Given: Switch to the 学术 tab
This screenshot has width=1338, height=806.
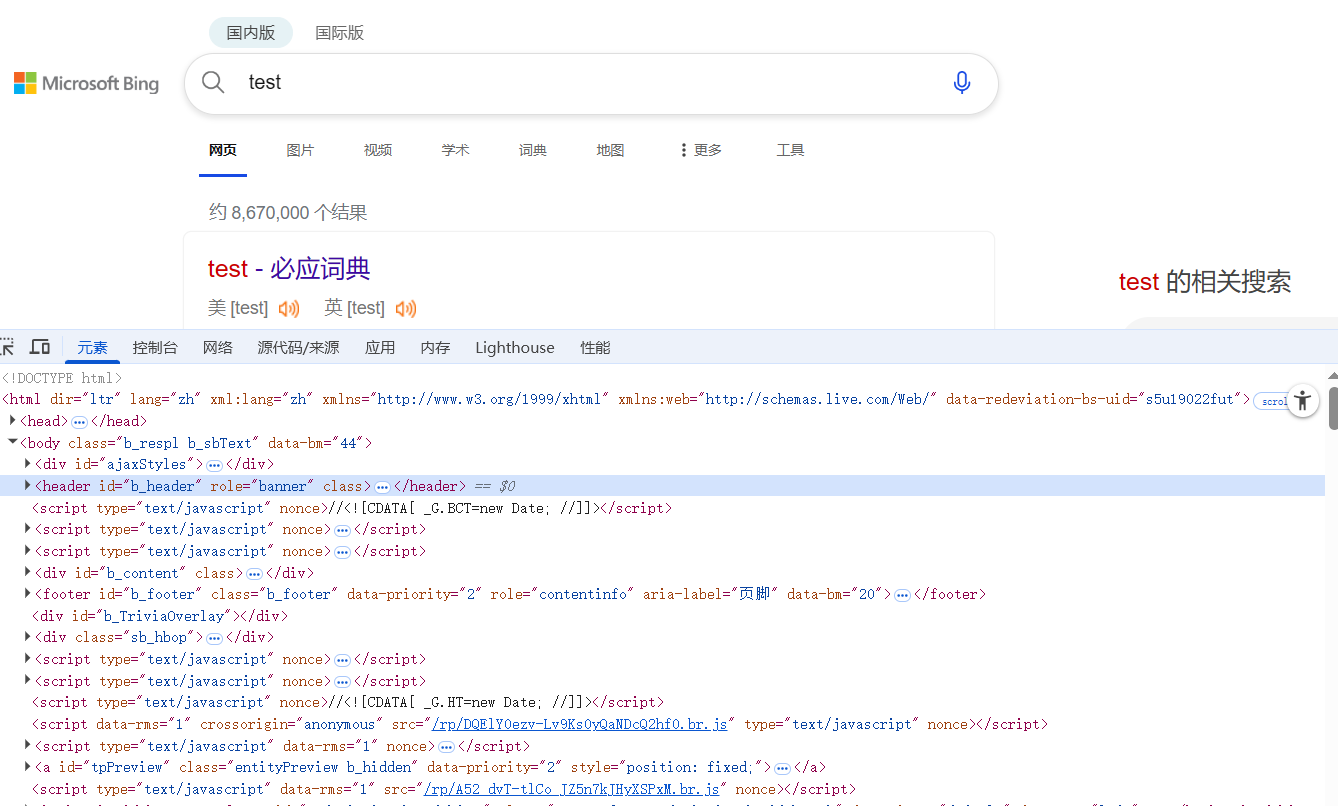Looking at the screenshot, I should point(455,150).
